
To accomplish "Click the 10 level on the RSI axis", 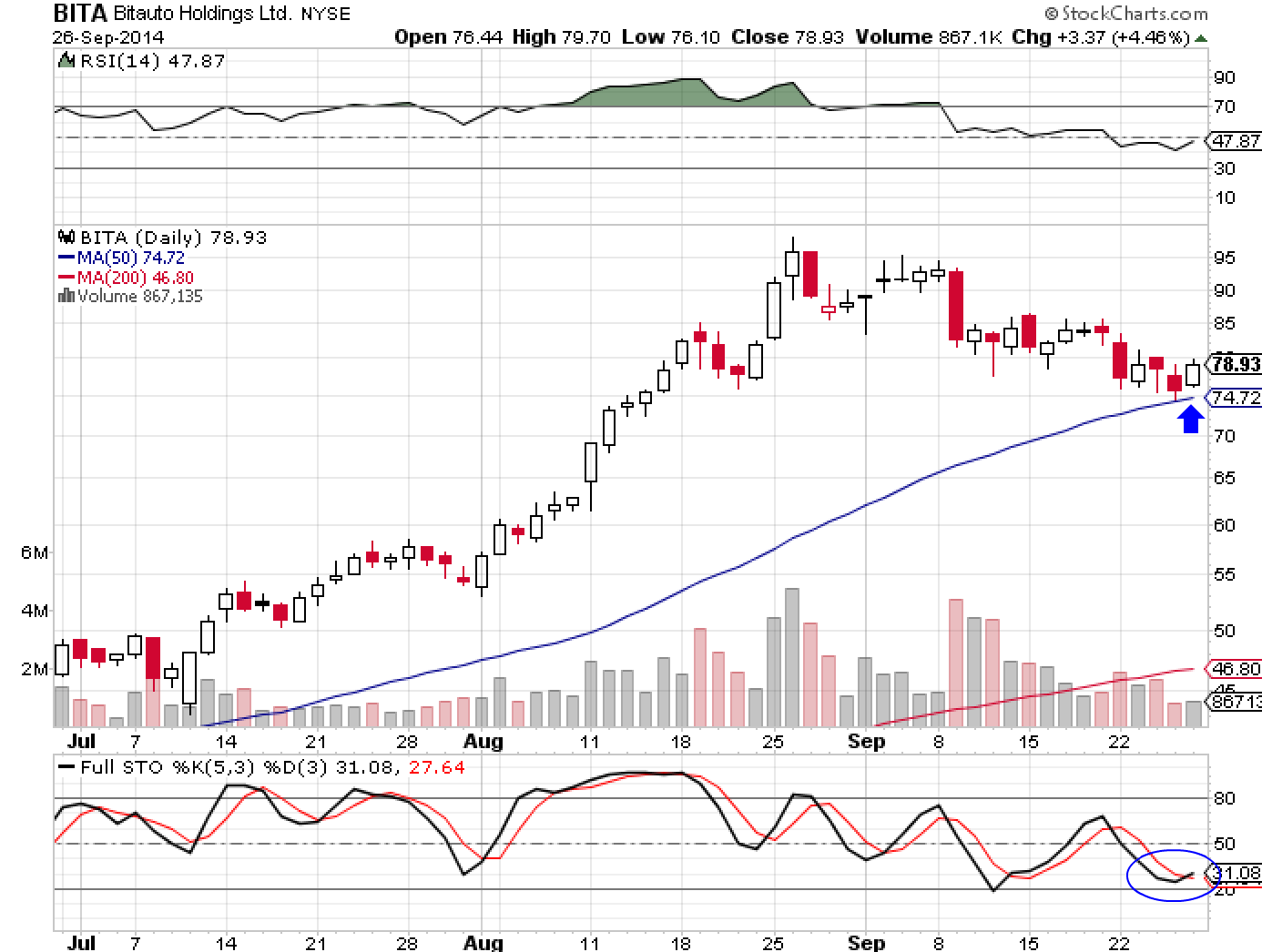I will tap(1225, 197).
